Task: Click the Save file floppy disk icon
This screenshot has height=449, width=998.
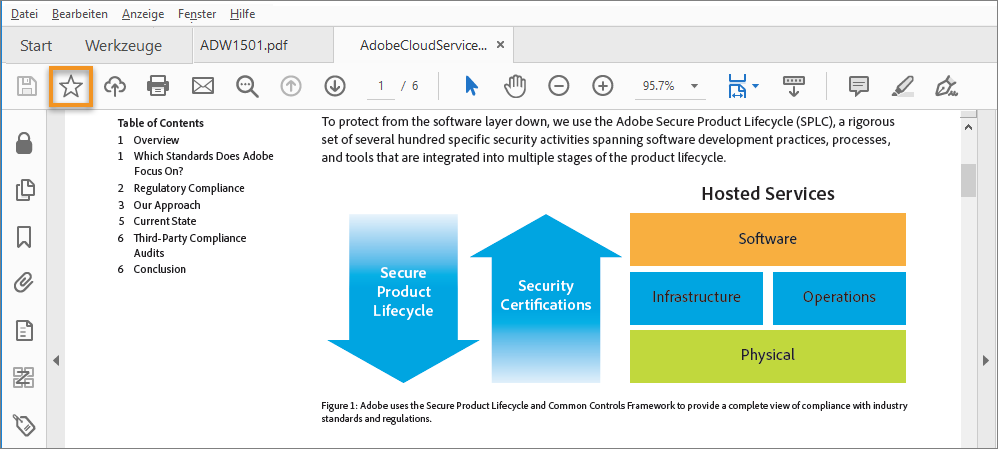Action: pyautogui.click(x=26, y=86)
